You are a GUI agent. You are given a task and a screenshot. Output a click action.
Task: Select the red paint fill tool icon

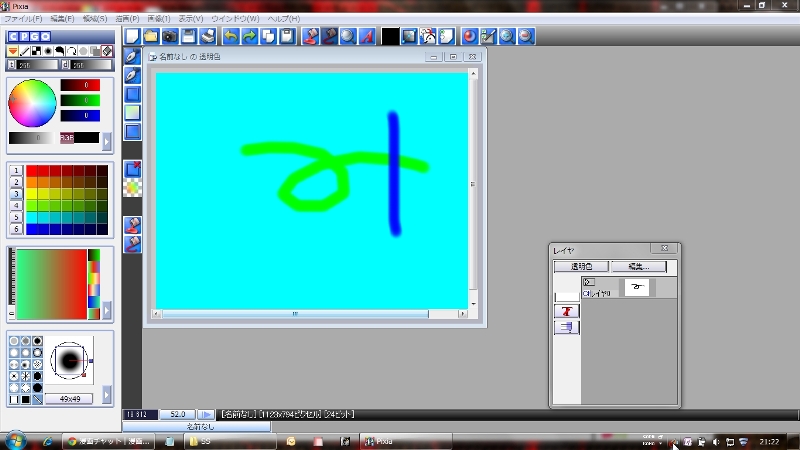pos(311,36)
